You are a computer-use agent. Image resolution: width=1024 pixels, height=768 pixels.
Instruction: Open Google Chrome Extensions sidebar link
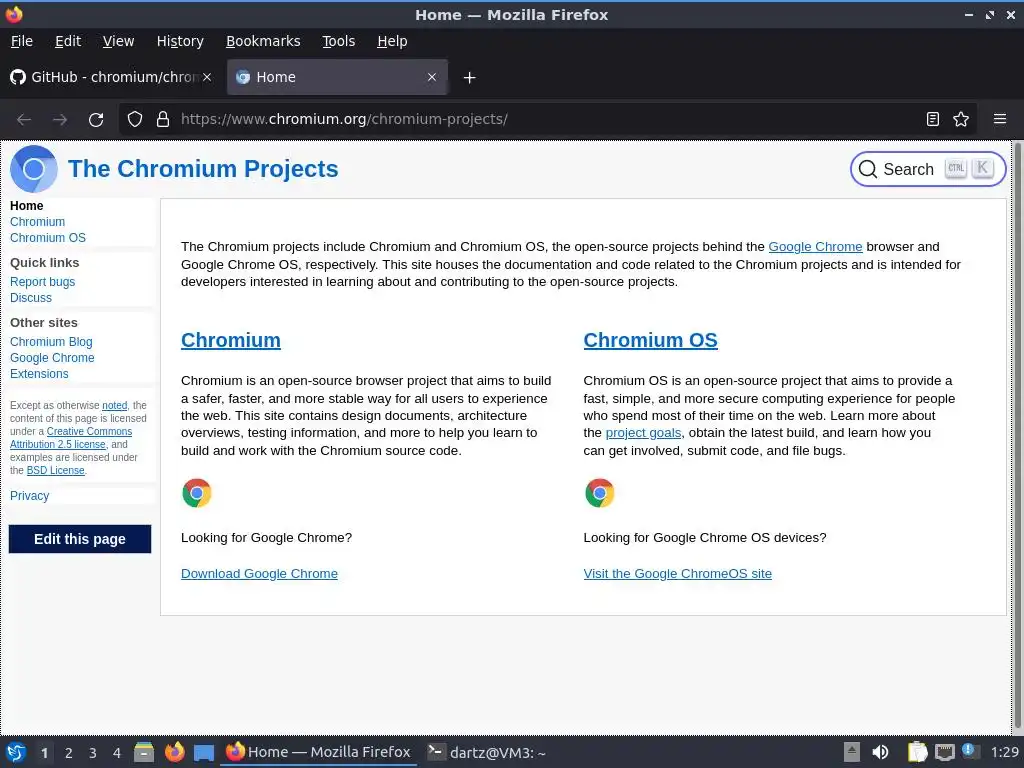52,366
